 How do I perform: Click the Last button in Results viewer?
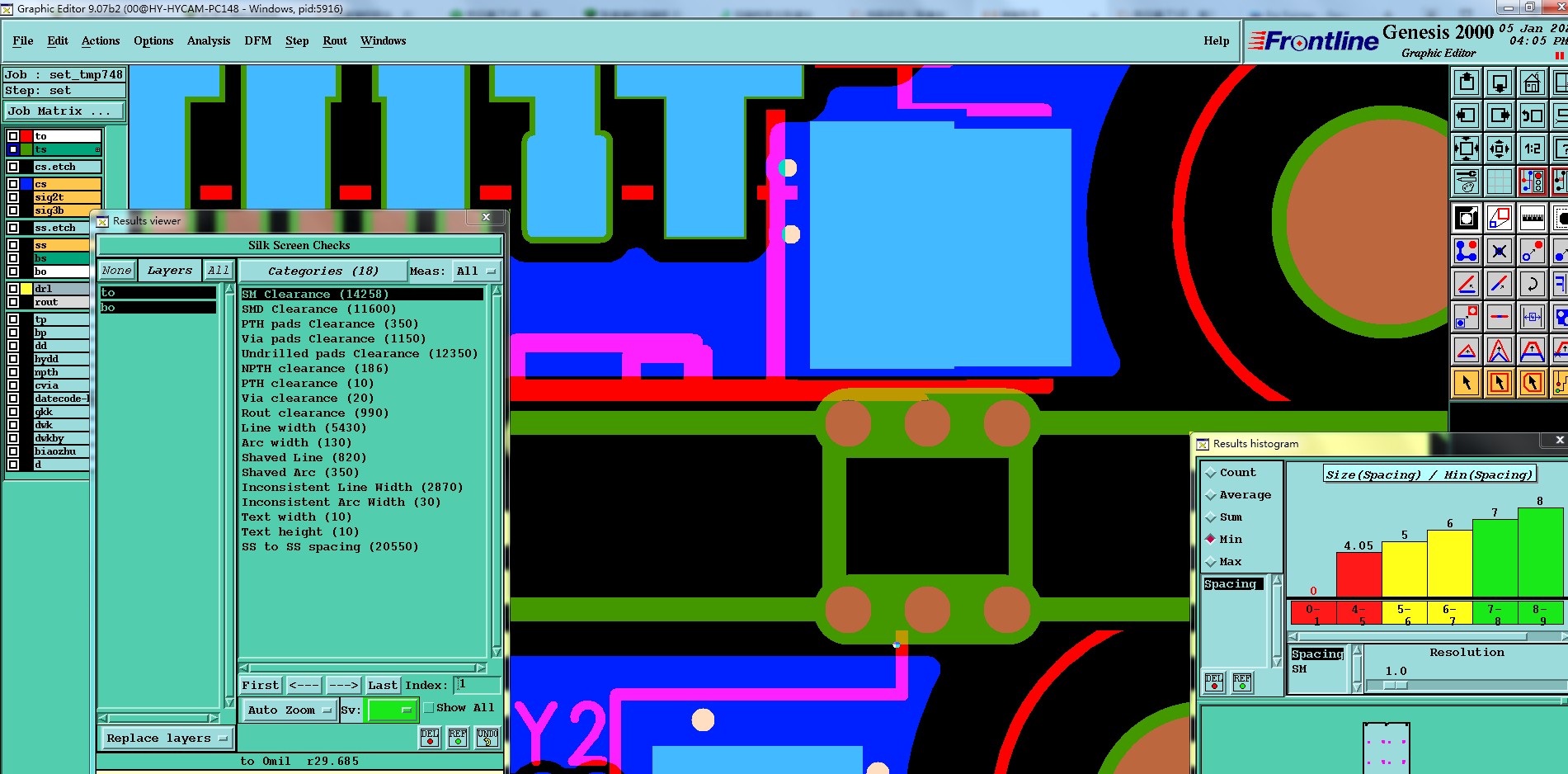383,685
